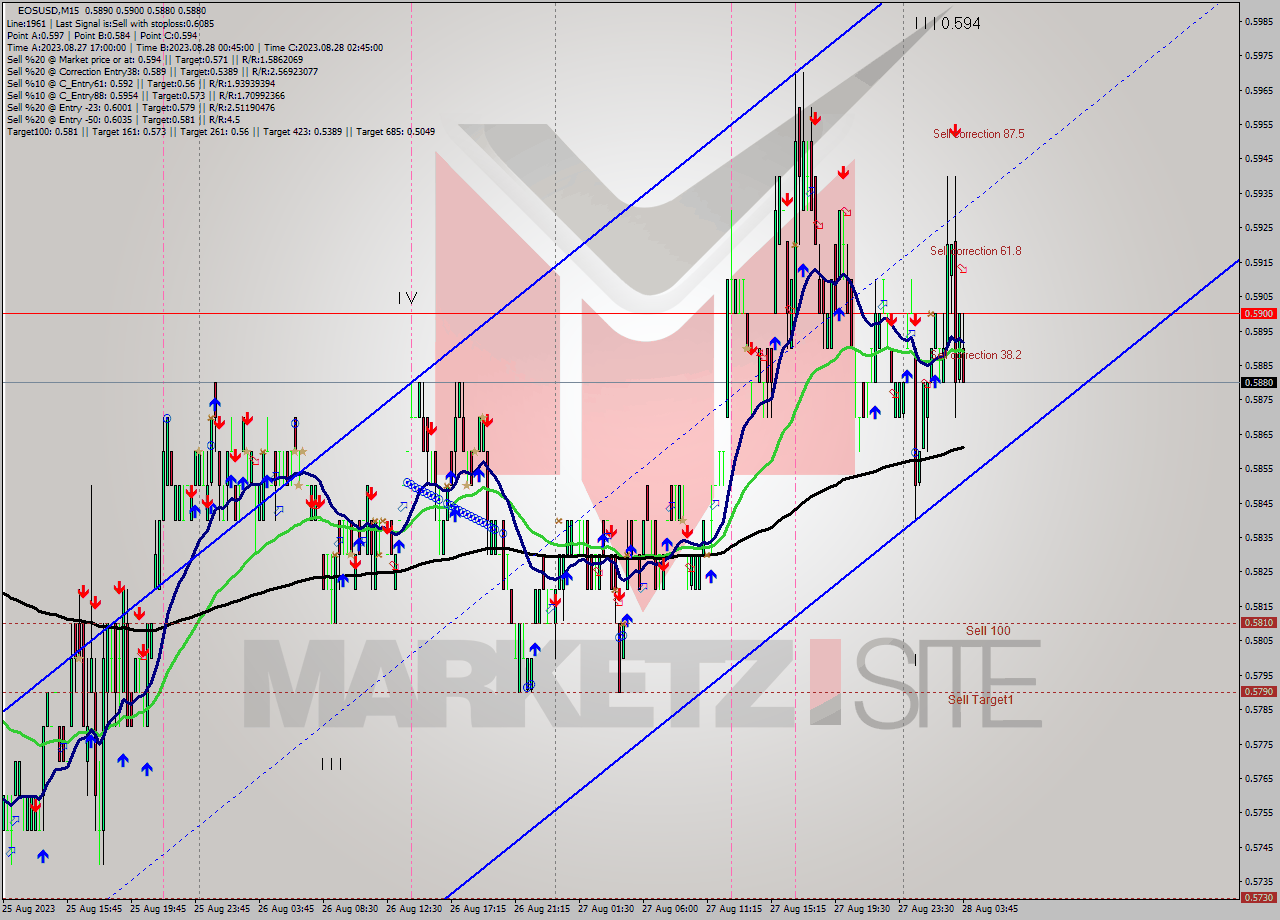Image resolution: width=1280 pixels, height=920 pixels.
Task: Click the 0.5985 price axis label
Action: coord(1258,21)
